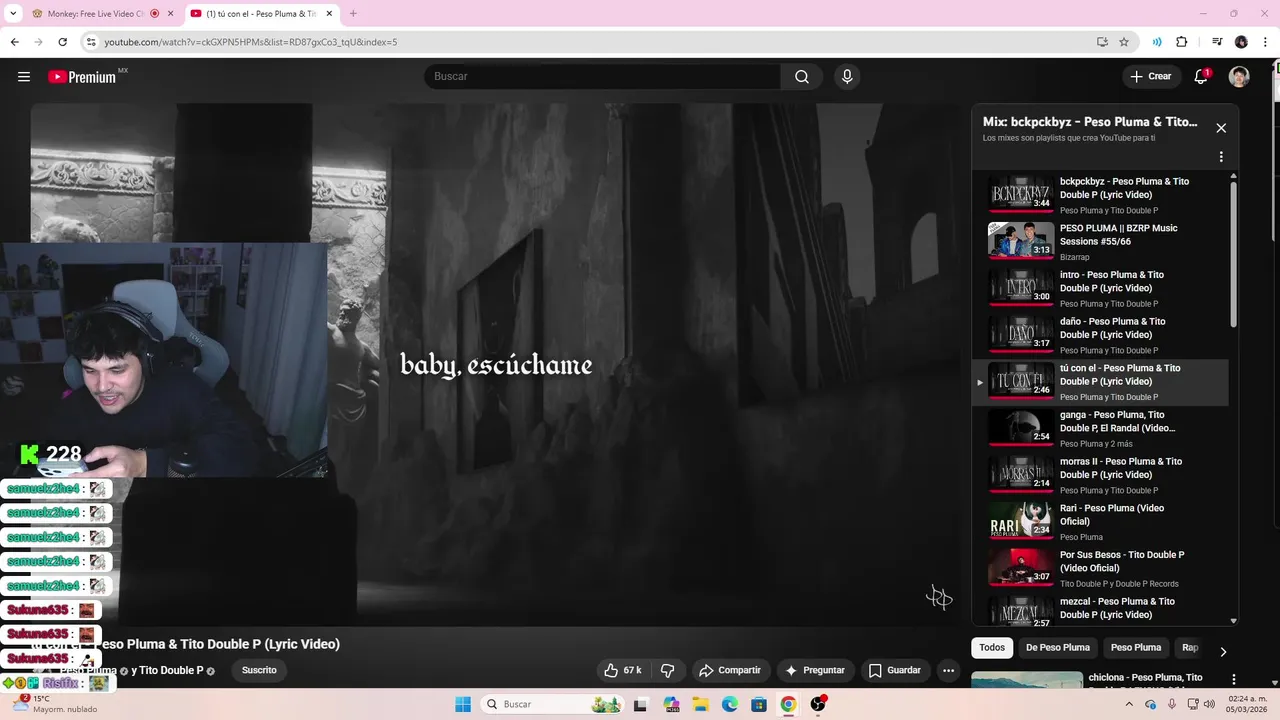The image size is (1280, 720).
Task: Switch to 'tú con el - Peso Pluma' tab
Action: 262,14
